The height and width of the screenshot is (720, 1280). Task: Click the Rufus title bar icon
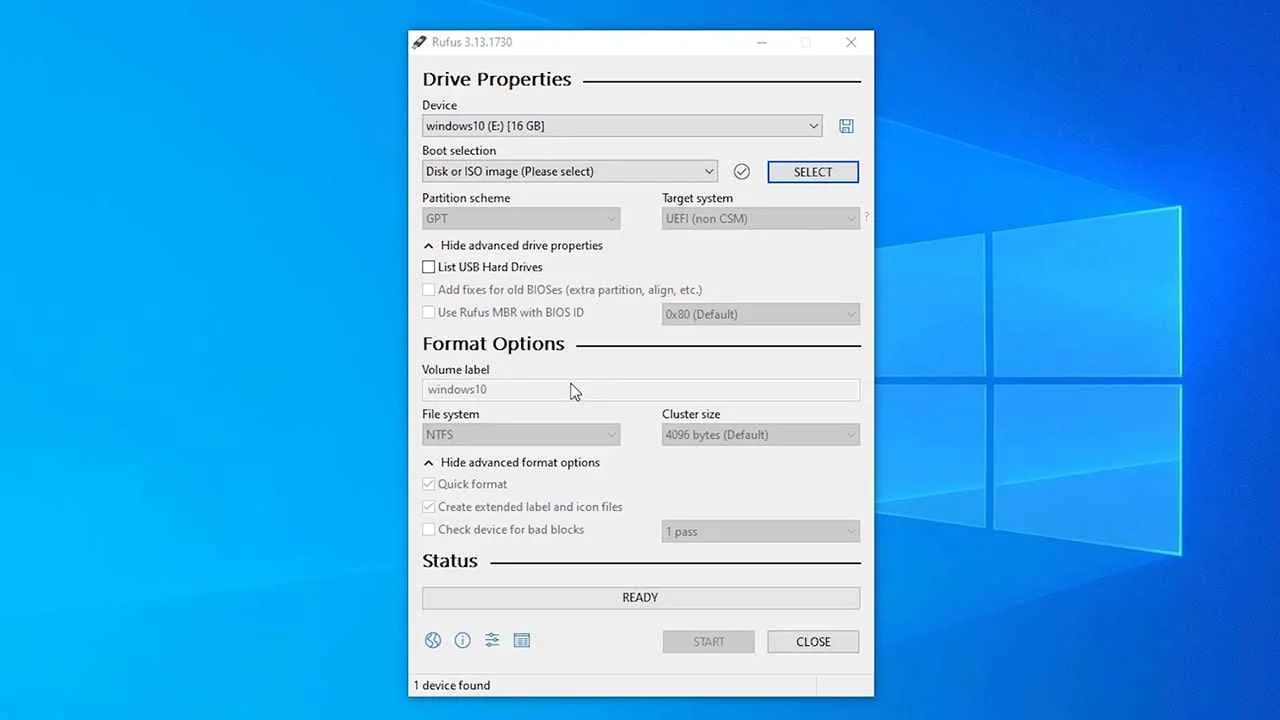click(x=419, y=42)
